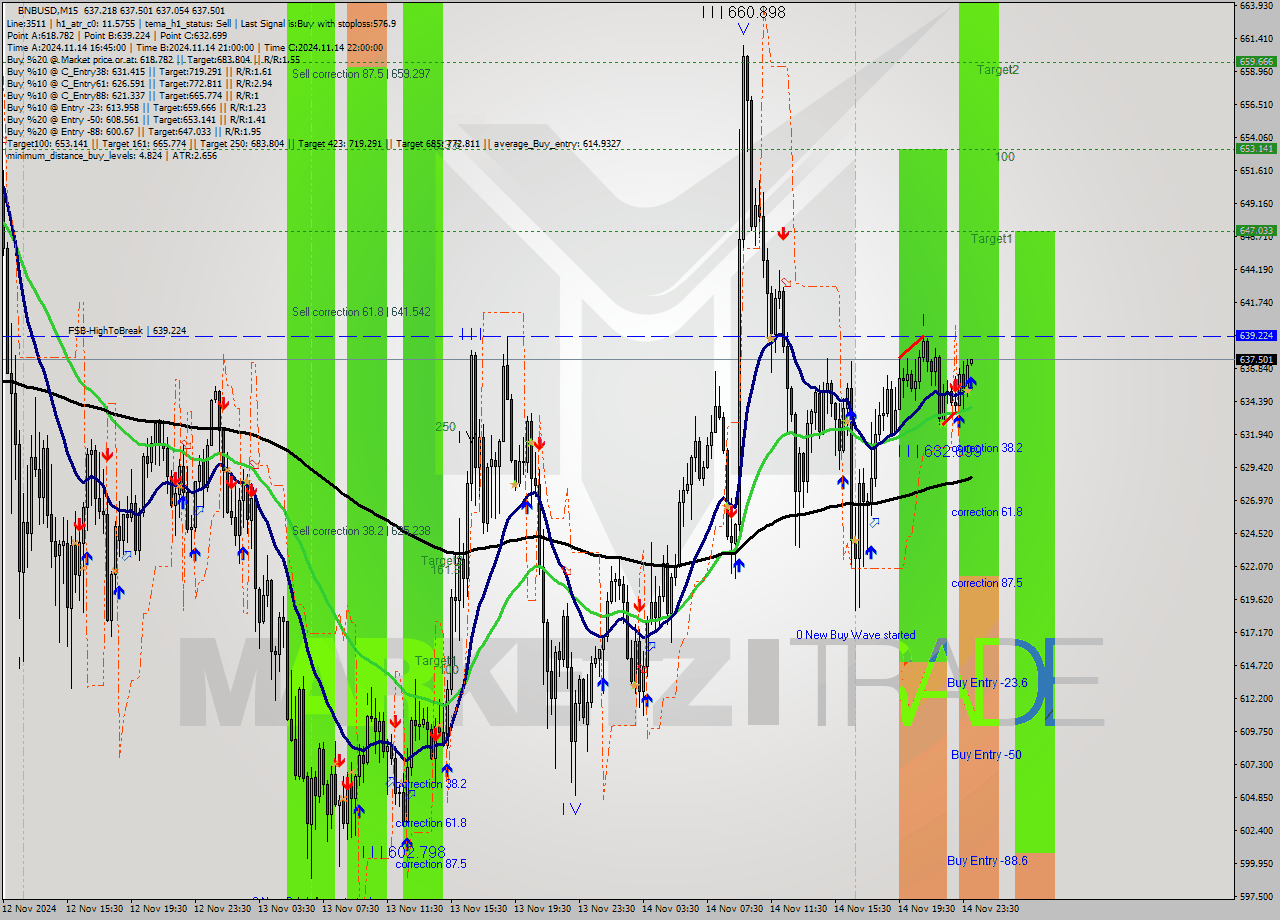Viewport: 1280px width, 920px height.
Task: Click the 604.850 price axis label
Action: (1256, 798)
